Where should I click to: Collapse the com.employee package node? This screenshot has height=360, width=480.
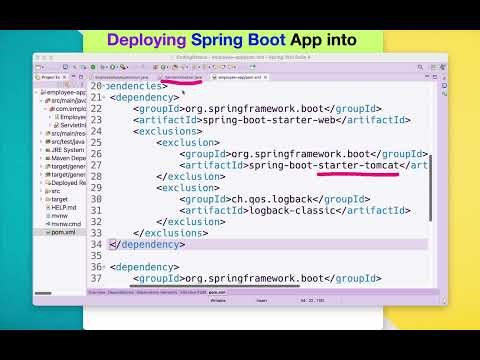(x=45, y=109)
